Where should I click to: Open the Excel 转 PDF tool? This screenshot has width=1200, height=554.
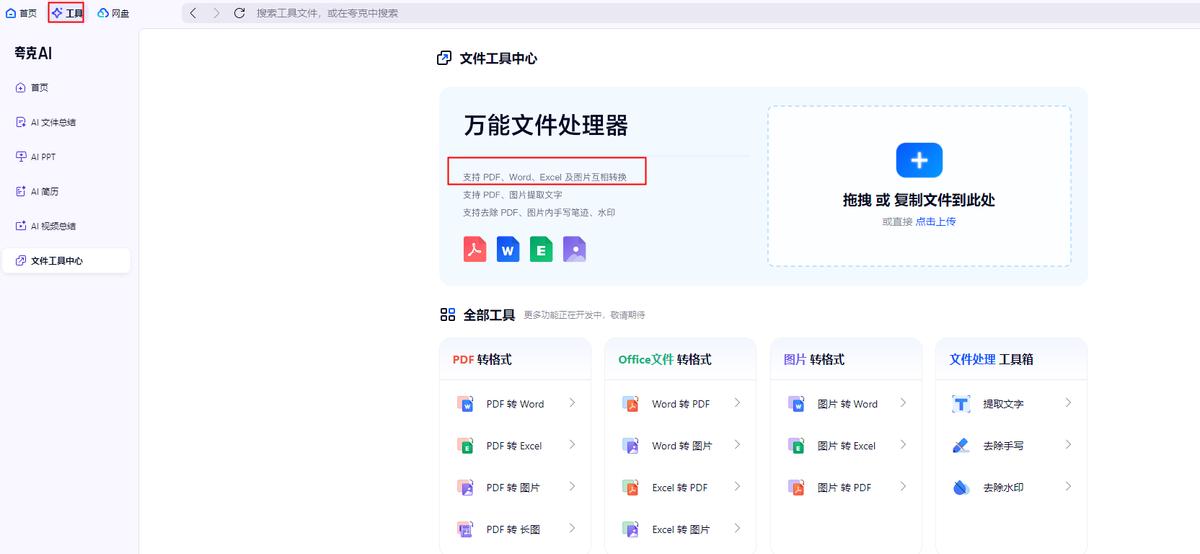(x=679, y=488)
